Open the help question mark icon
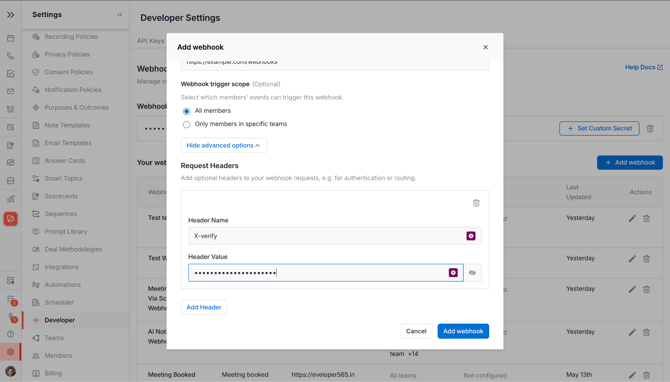This screenshot has width=670, height=382. [x=11, y=334]
